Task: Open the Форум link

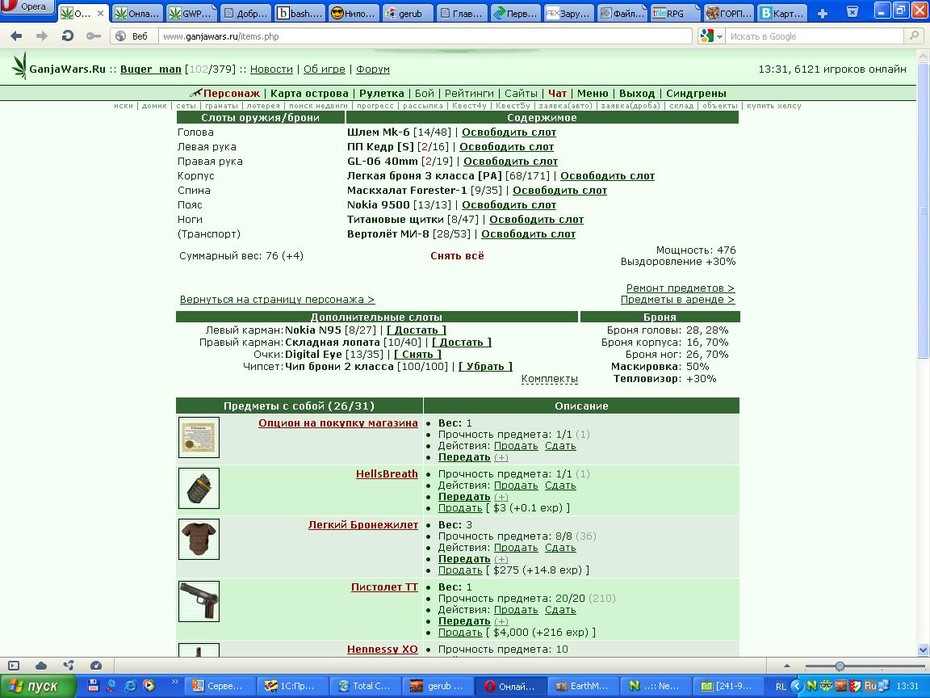Action: (x=372, y=69)
